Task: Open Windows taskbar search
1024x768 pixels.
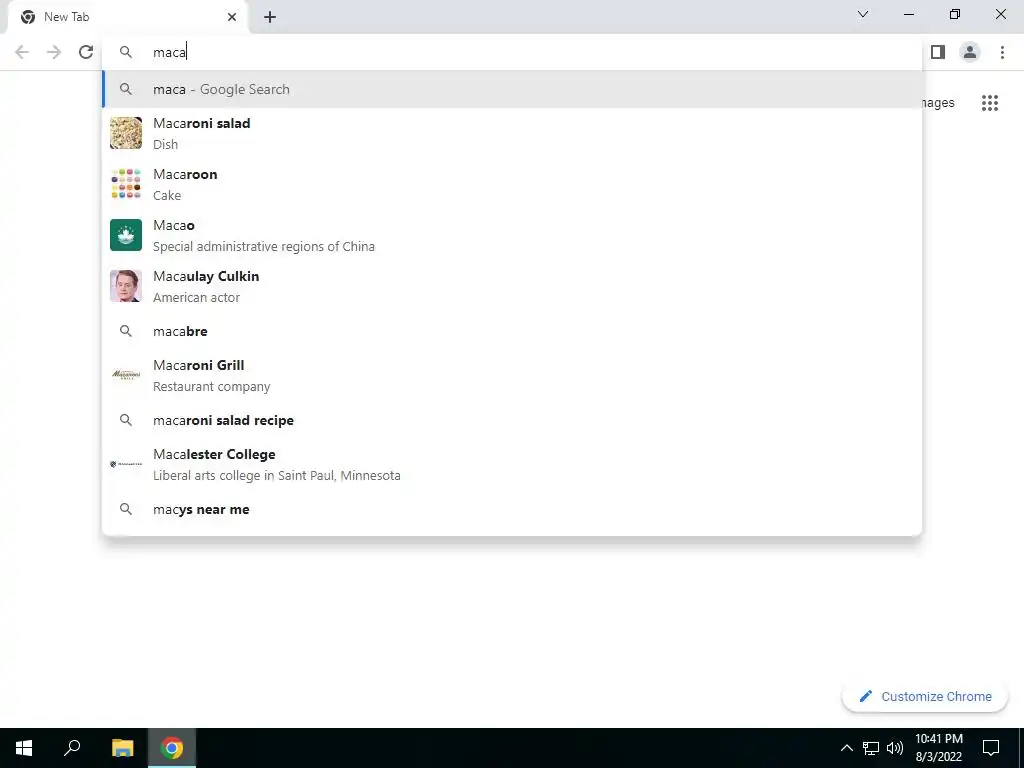Action: coord(72,748)
